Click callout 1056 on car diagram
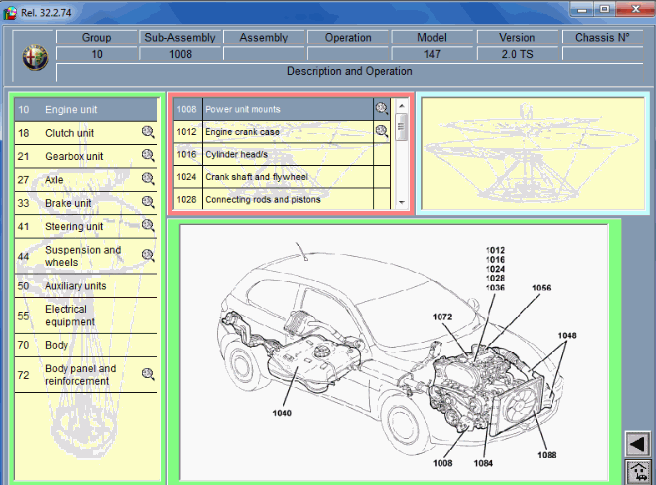The width and height of the screenshot is (656, 485). pos(541,287)
